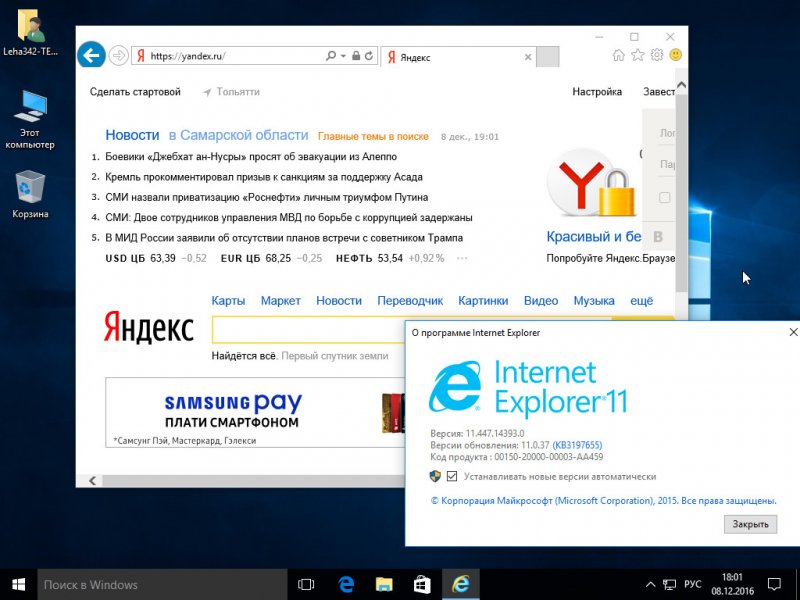Open the news item about Алеппо evacuation
Viewport: 800px width, 600px height.
(251, 157)
